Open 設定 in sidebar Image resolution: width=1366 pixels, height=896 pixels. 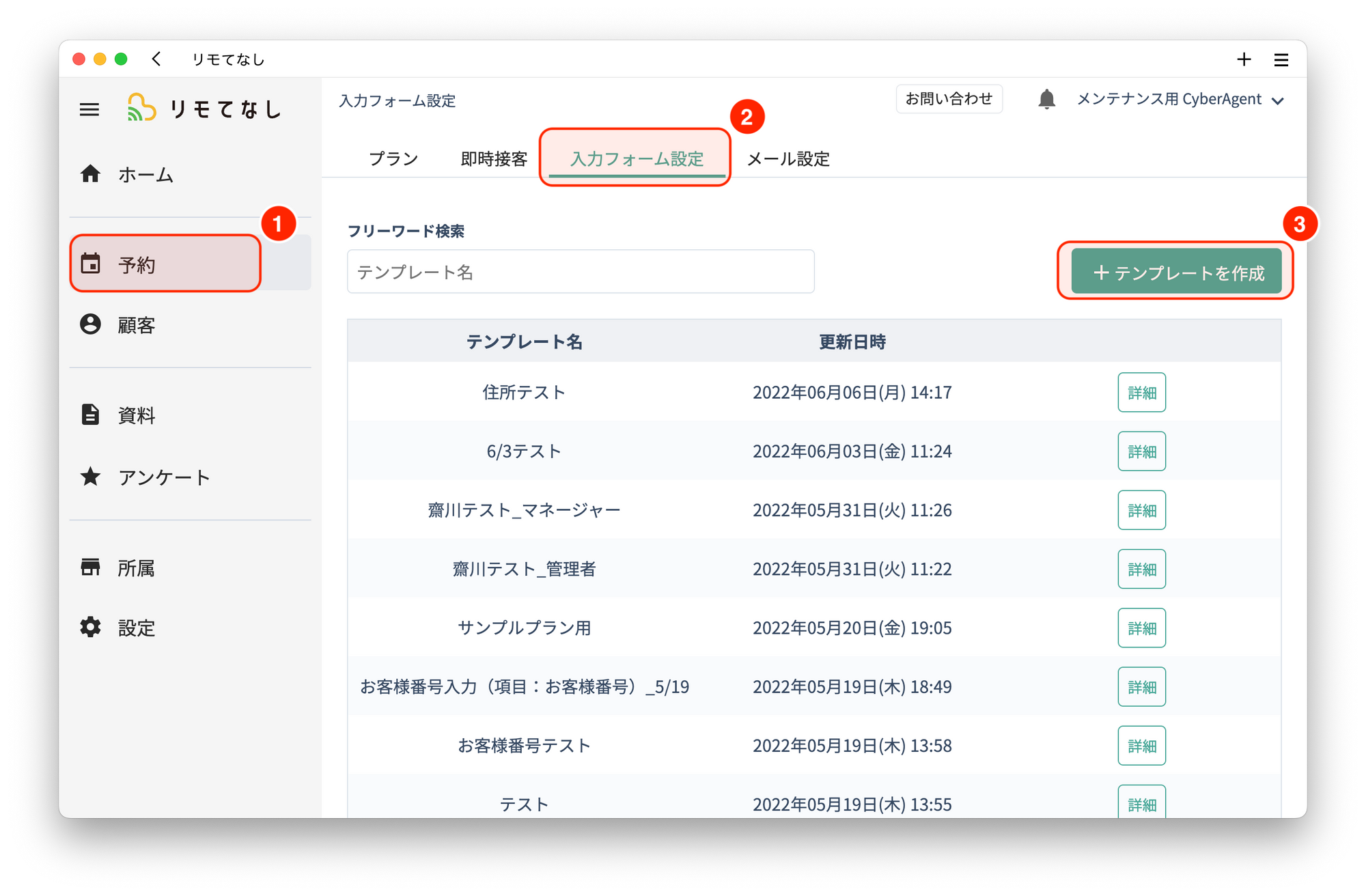click(x=137, y=628)
